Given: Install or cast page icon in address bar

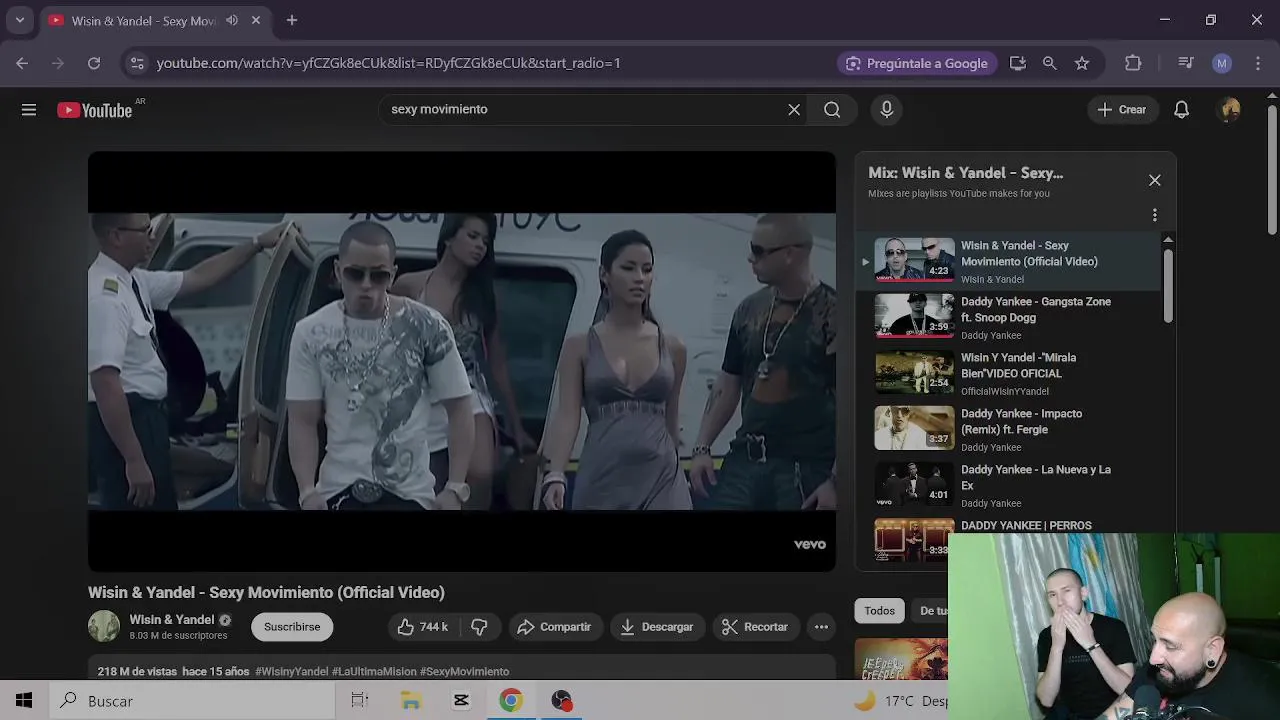Looking at the screenshot, I should pyautogui.click(x=1018, y=63).
